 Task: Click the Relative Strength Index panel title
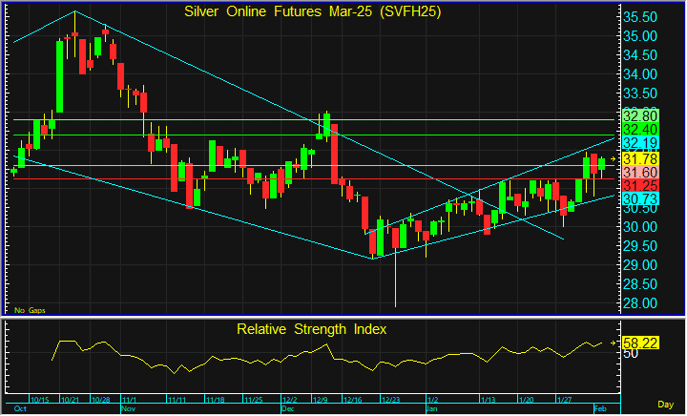tap(312, 329)
